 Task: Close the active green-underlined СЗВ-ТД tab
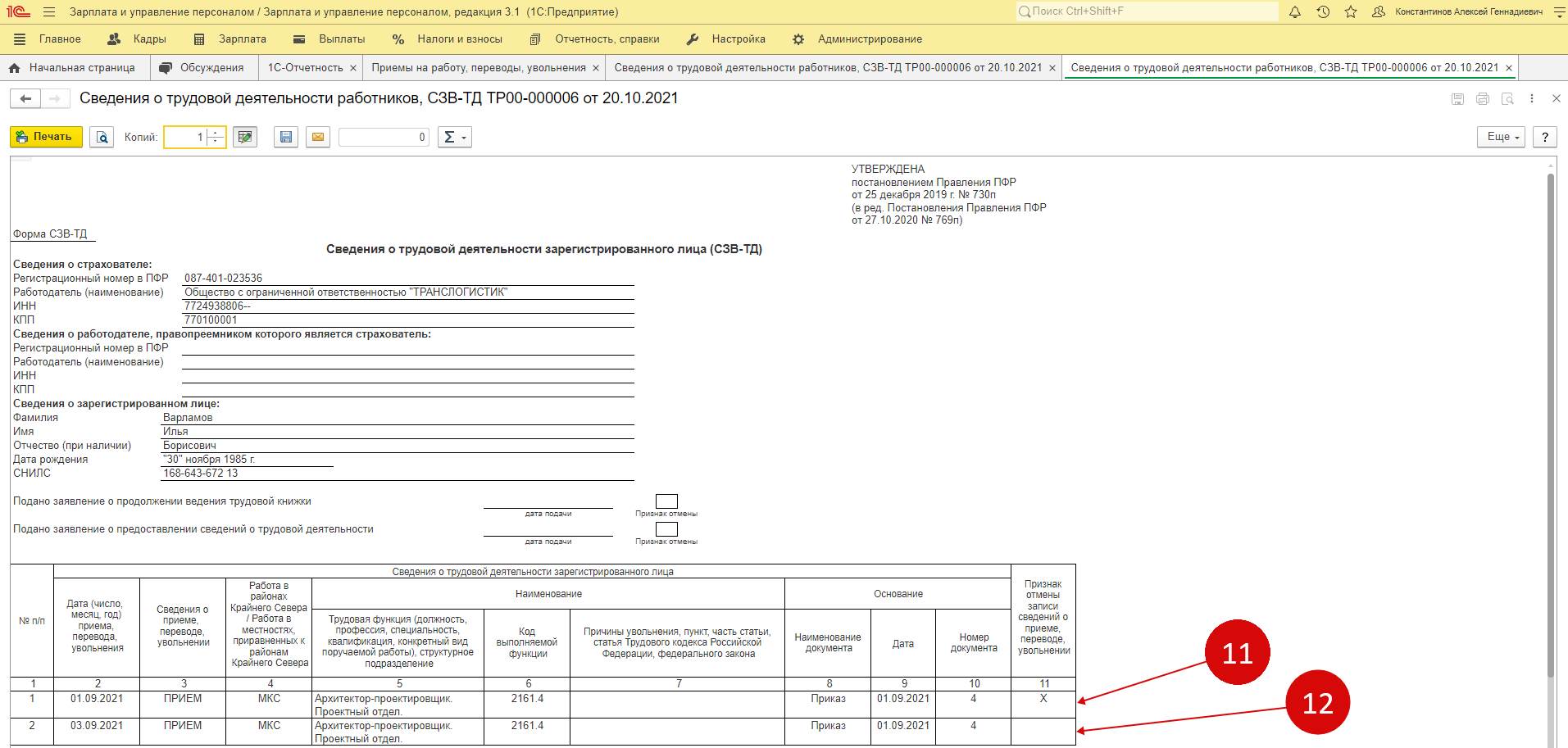(x=1509, y=68)
